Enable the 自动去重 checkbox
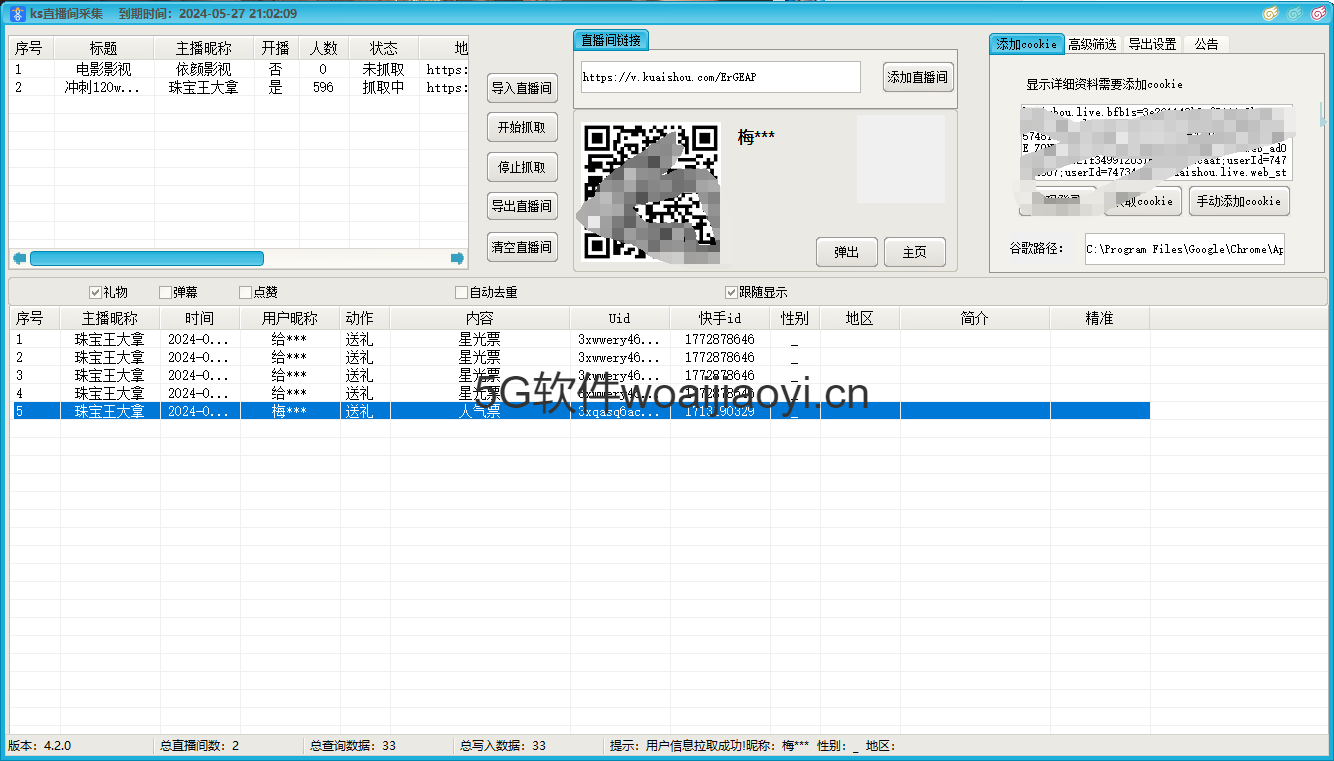Screen dimensions: 1334x761 coord(461,292)
